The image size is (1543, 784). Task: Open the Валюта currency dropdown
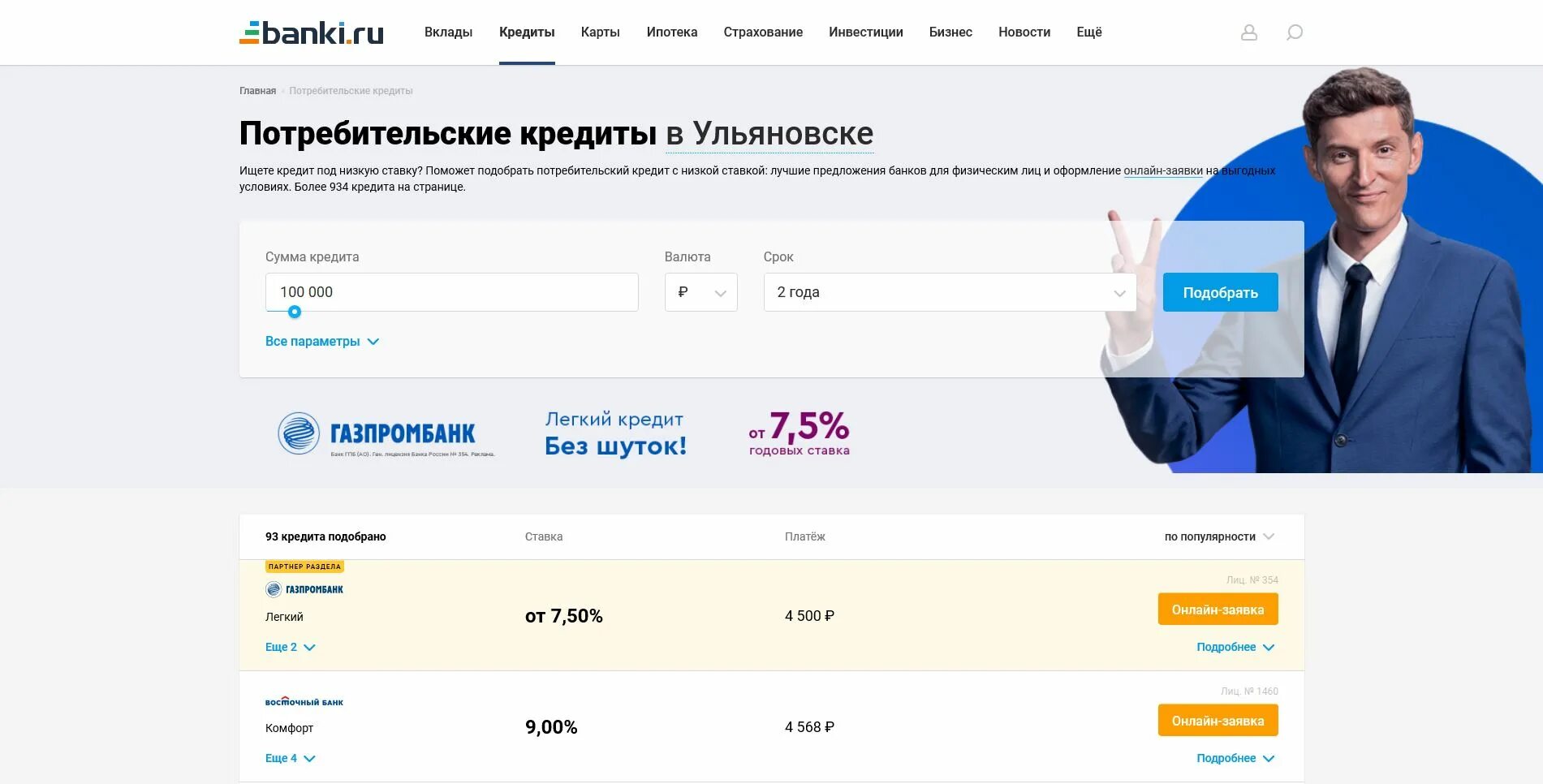coord(701,292)
